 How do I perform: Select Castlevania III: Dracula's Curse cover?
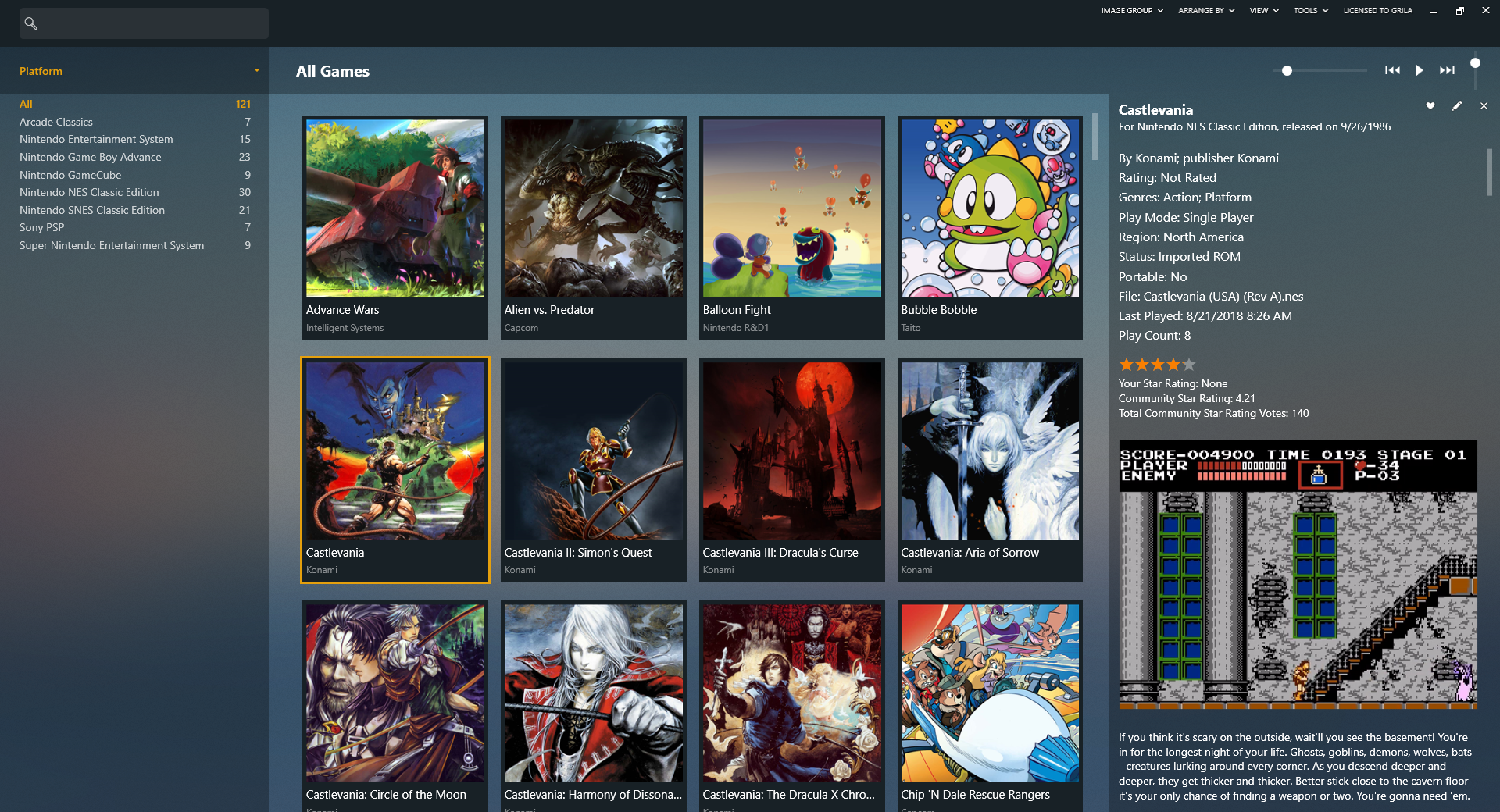(x=792, y=451)
